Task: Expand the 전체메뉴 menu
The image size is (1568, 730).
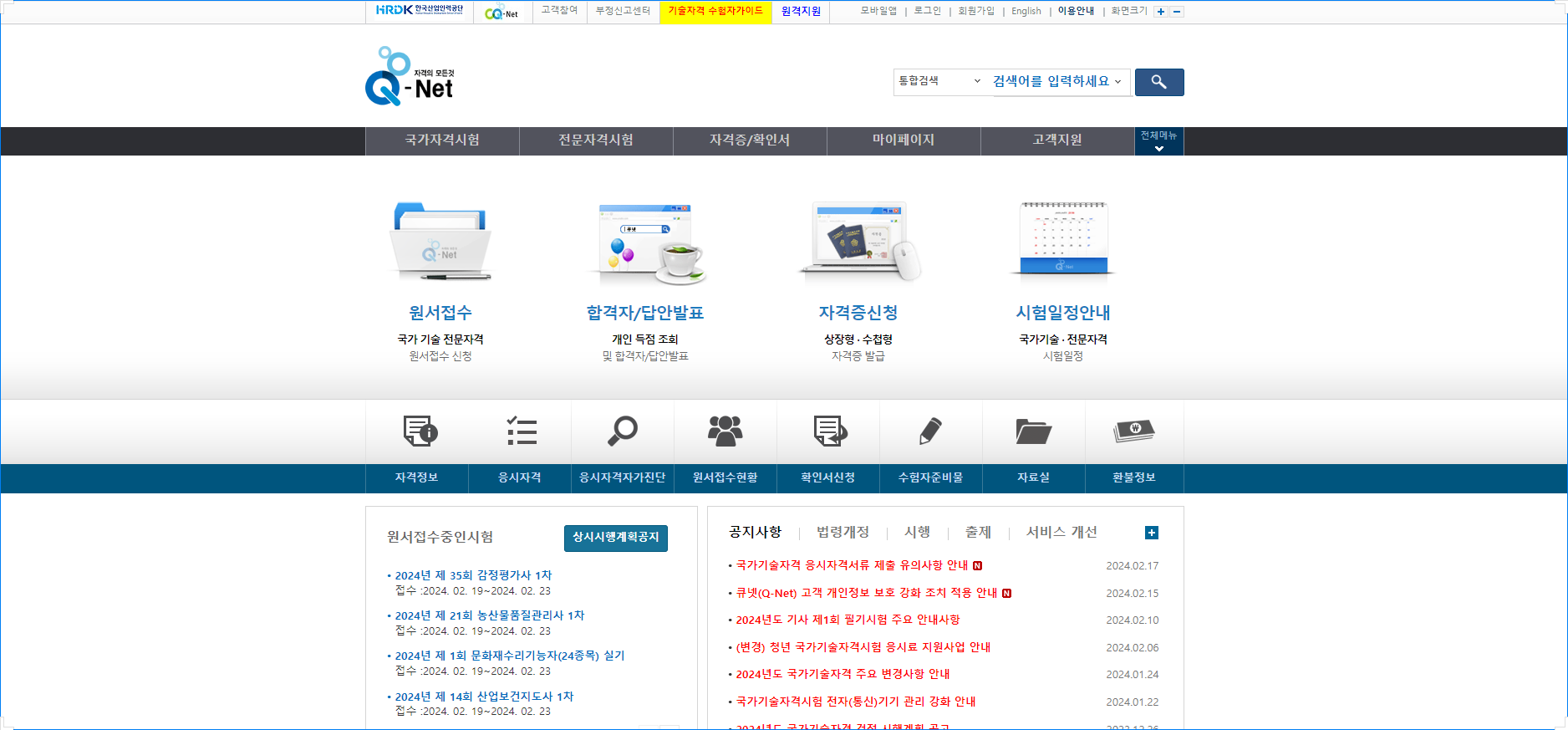Action: click(1158, 141)
